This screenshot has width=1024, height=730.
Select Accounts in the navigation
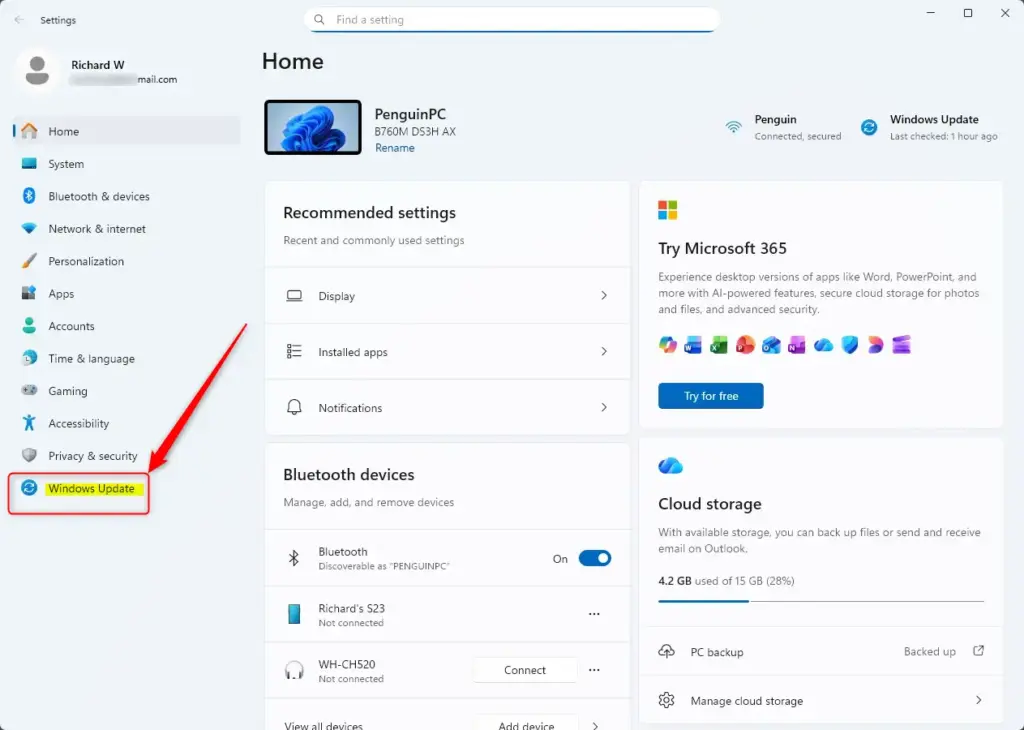point(127,326)
